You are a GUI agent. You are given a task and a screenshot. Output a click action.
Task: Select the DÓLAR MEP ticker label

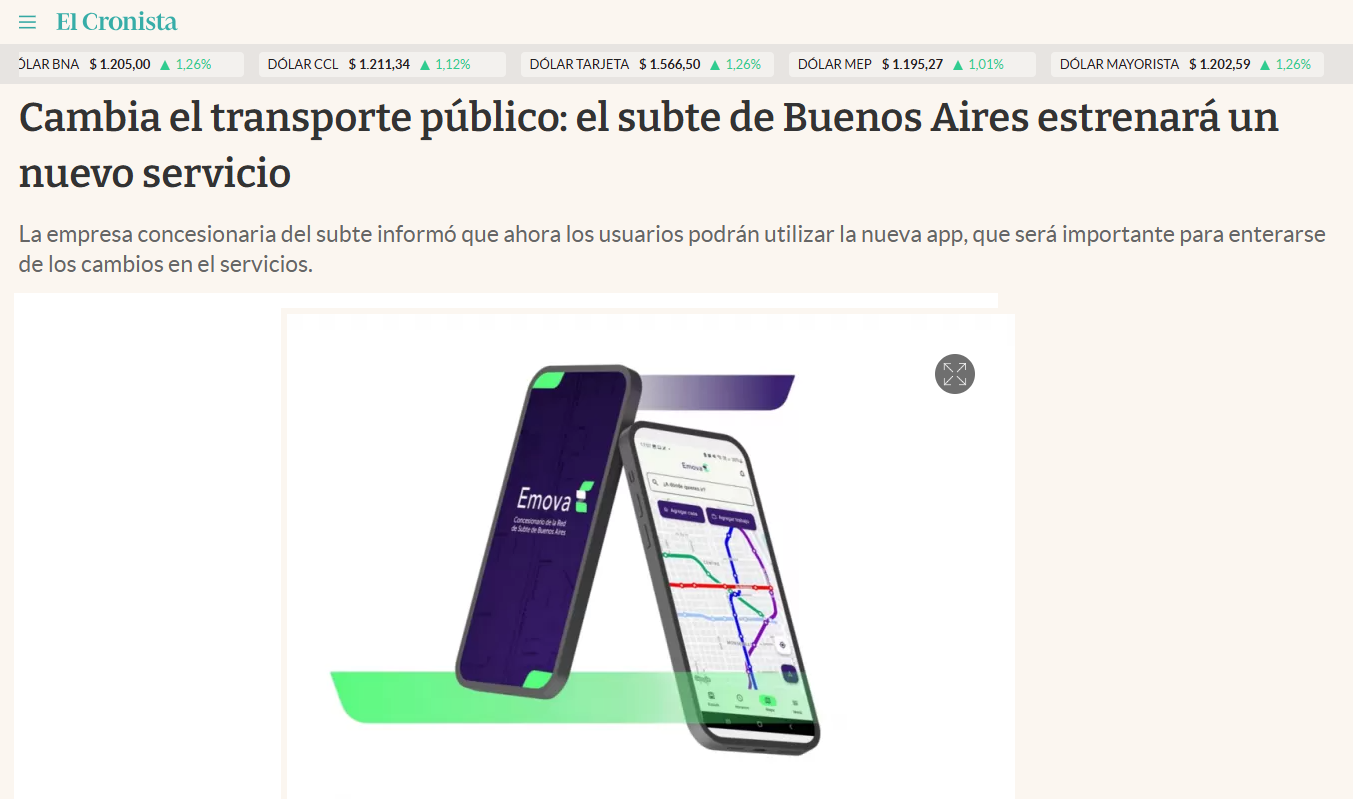tap(835, 64)
